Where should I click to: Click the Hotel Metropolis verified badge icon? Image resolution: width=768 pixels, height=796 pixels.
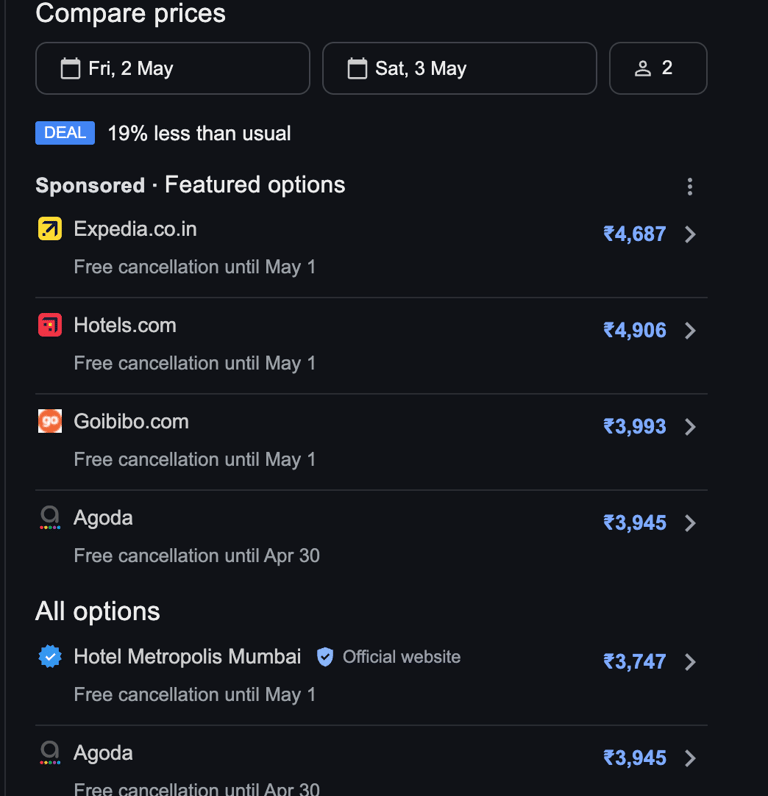coord(50,657)
